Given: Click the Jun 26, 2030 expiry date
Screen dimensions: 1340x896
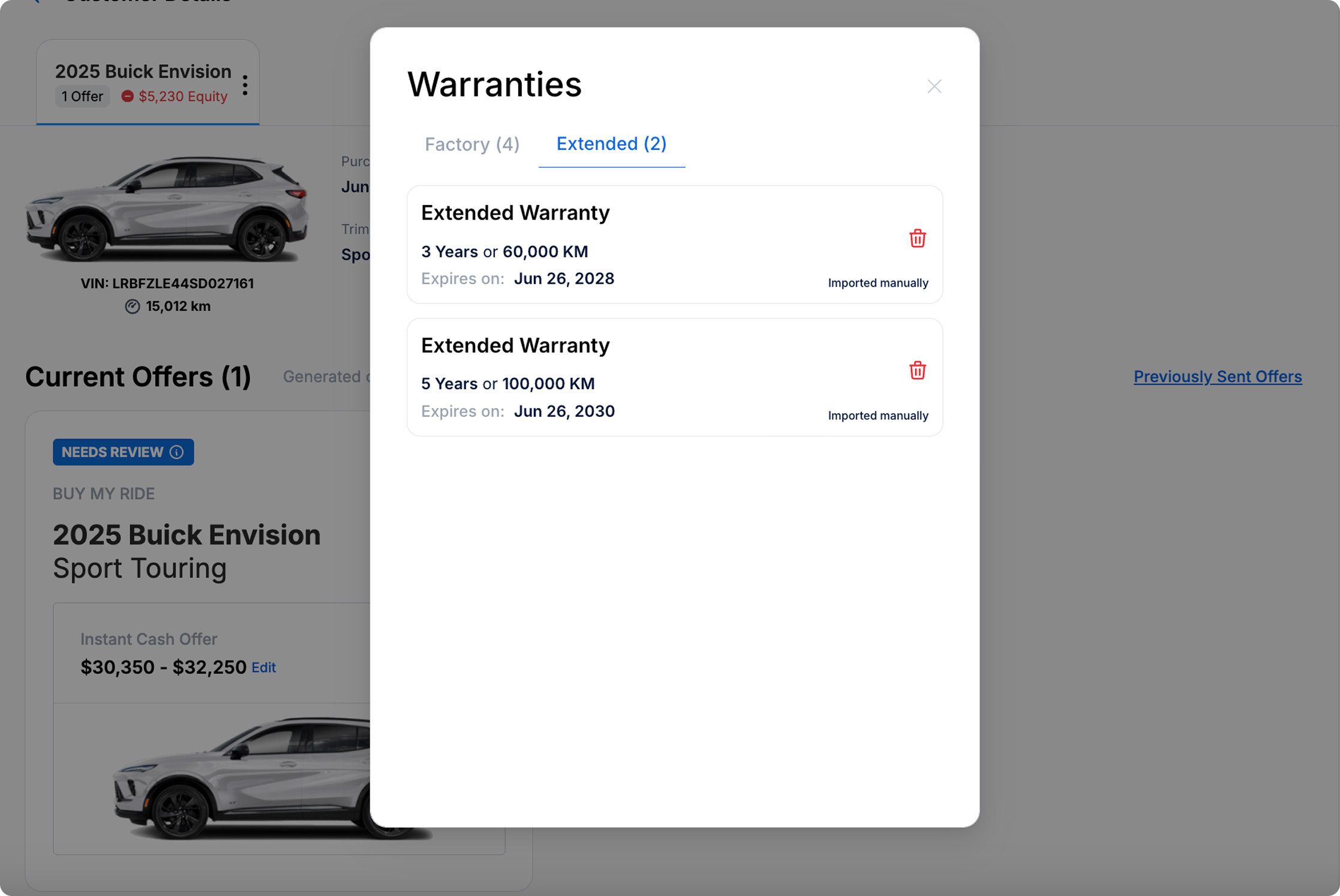Looking at the screenshot, I should (564, 411).
